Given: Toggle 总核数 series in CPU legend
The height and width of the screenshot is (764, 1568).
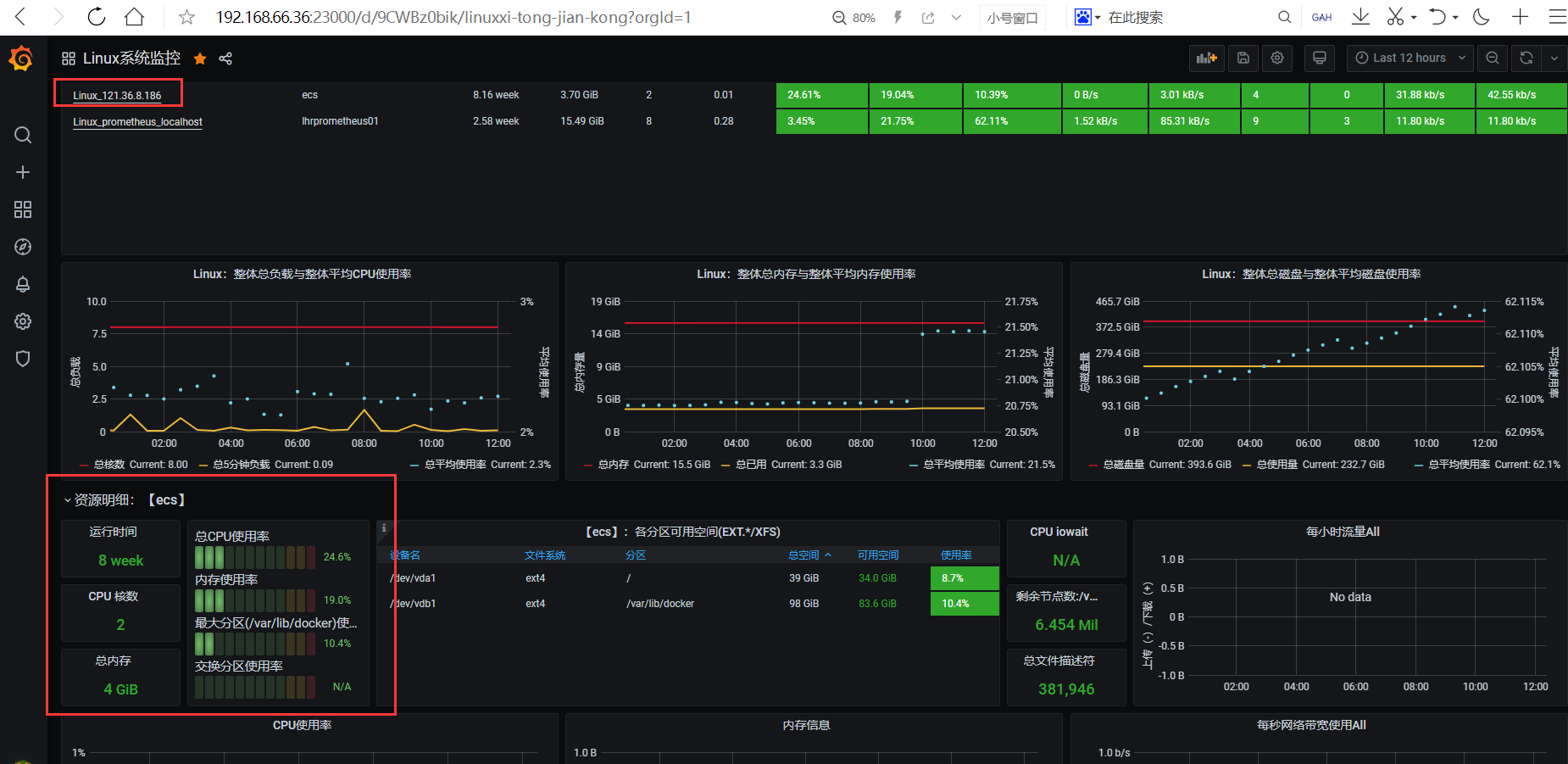Looking at the screenshot, I should click(108, 465).
